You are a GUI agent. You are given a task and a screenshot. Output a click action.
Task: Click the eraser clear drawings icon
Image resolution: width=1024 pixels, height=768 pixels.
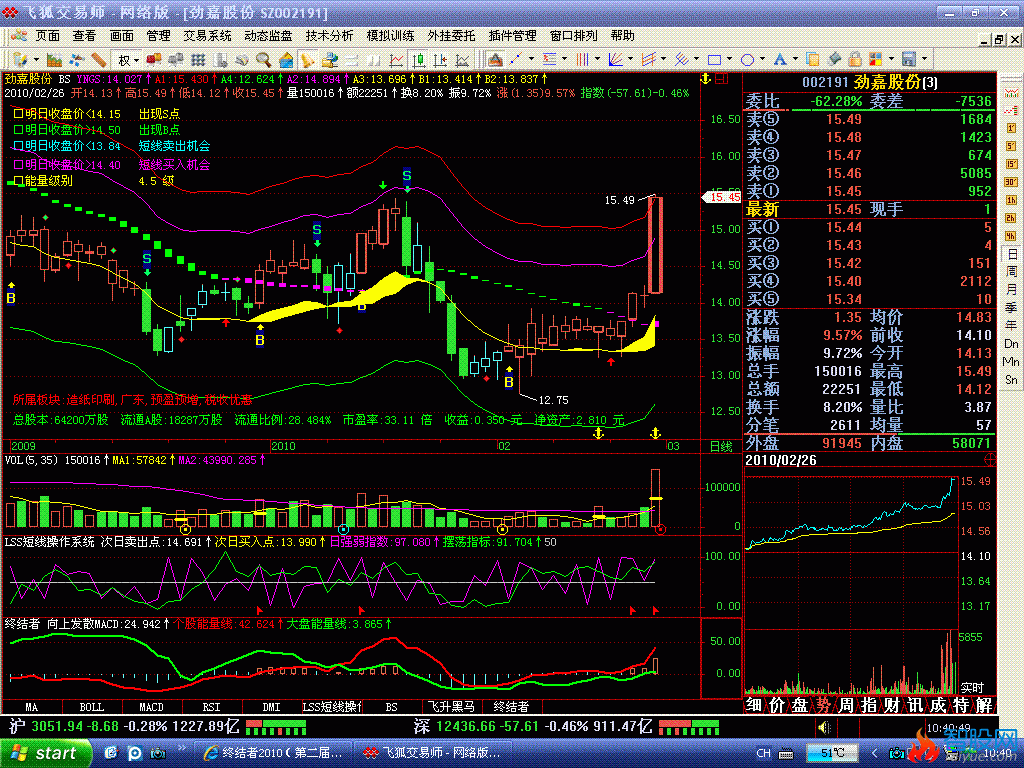point(834,60)
